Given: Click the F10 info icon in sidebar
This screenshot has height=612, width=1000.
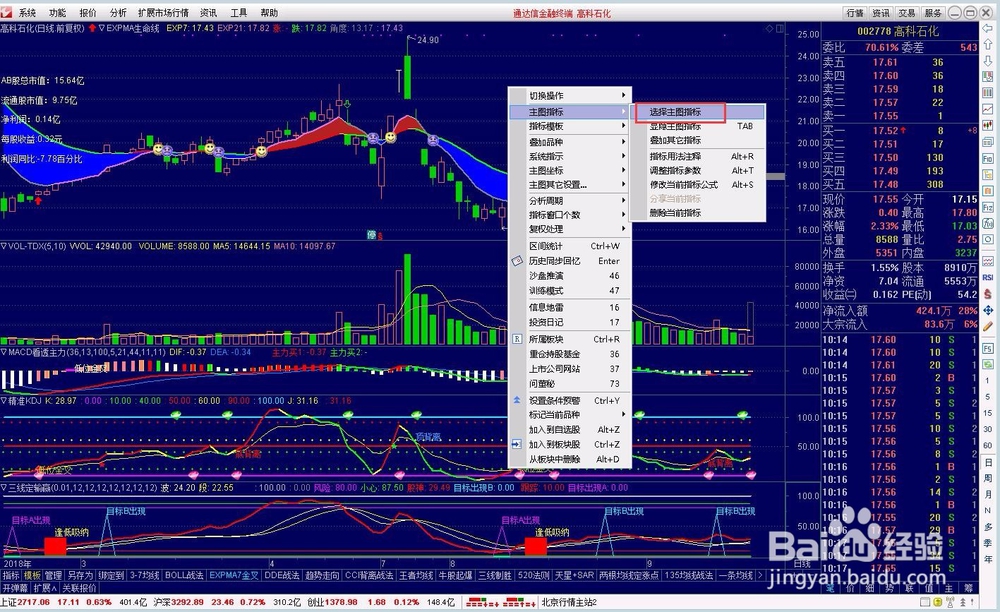Looking at the screenshot, I should (988, 158).
